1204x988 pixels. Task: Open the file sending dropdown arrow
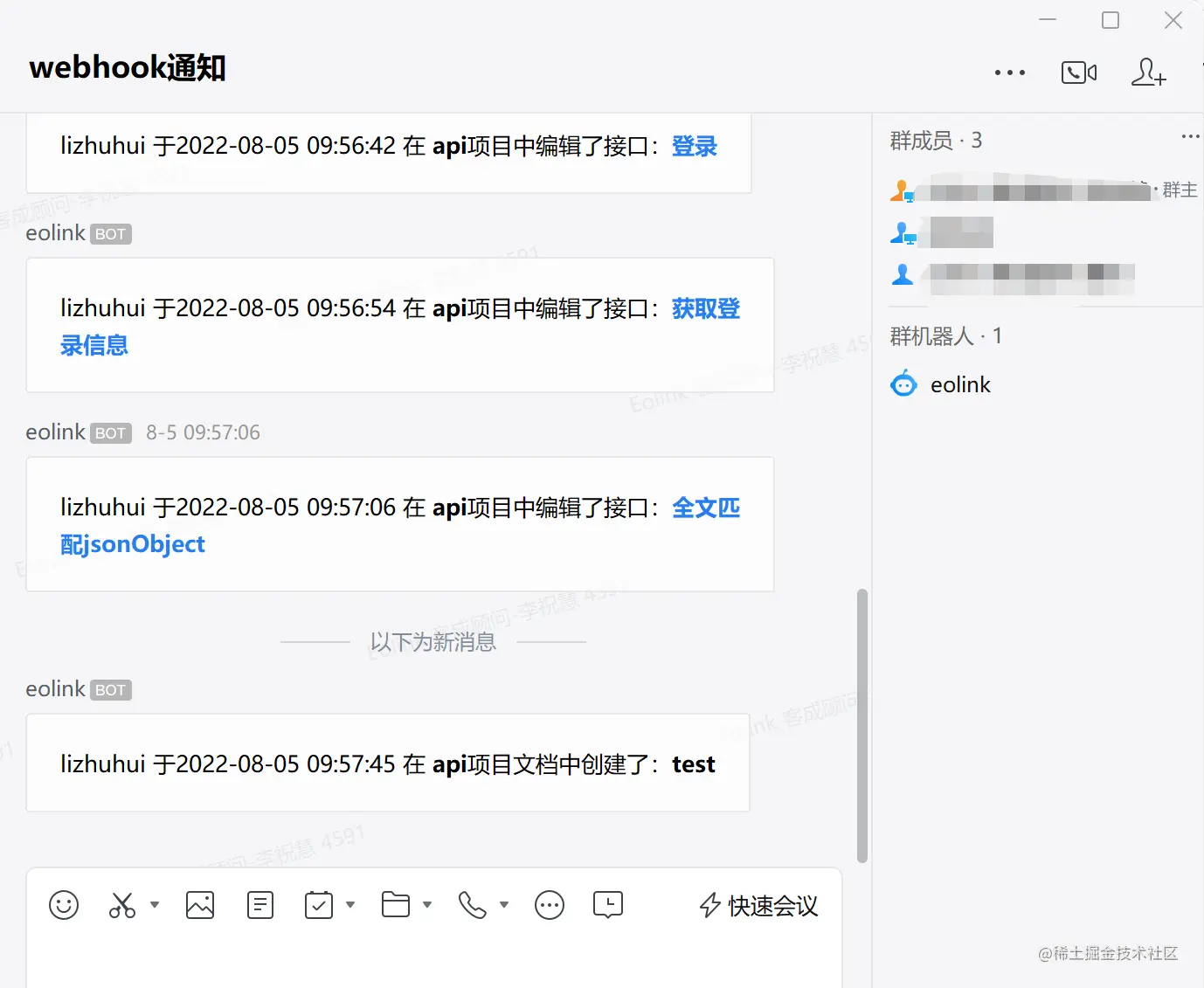(x=428, y=905)
